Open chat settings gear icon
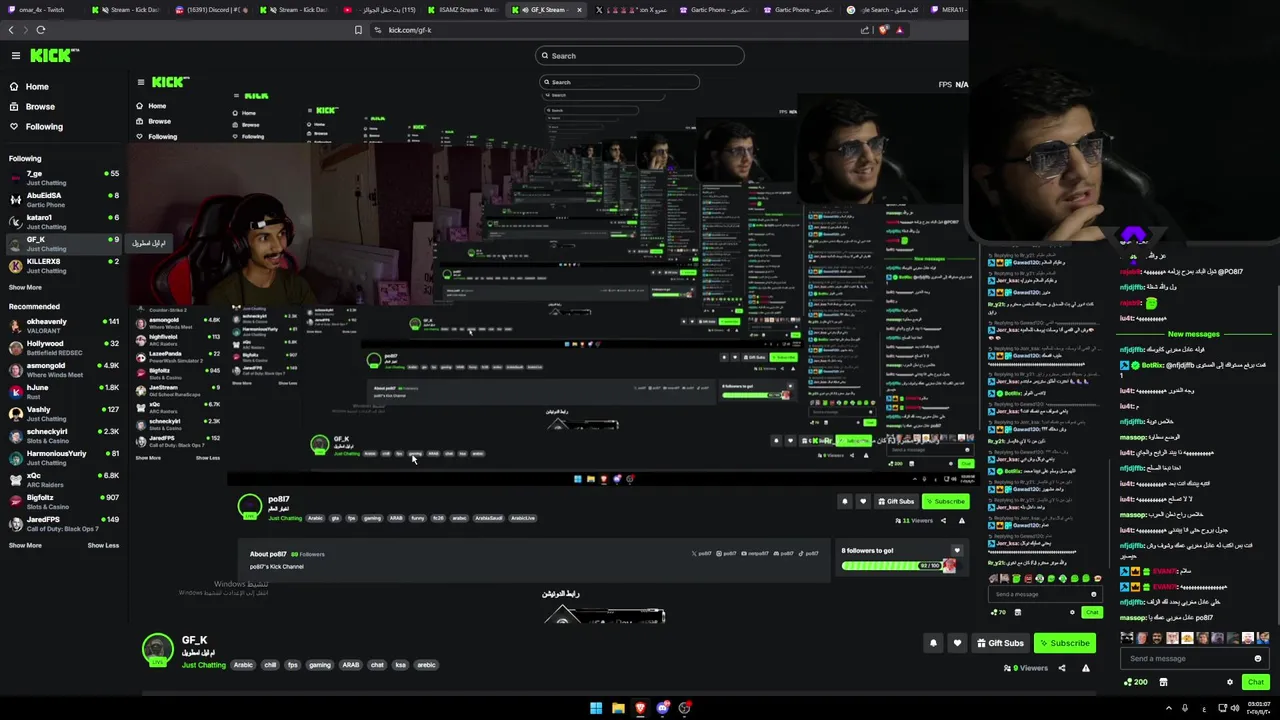 click(1230, 682)
